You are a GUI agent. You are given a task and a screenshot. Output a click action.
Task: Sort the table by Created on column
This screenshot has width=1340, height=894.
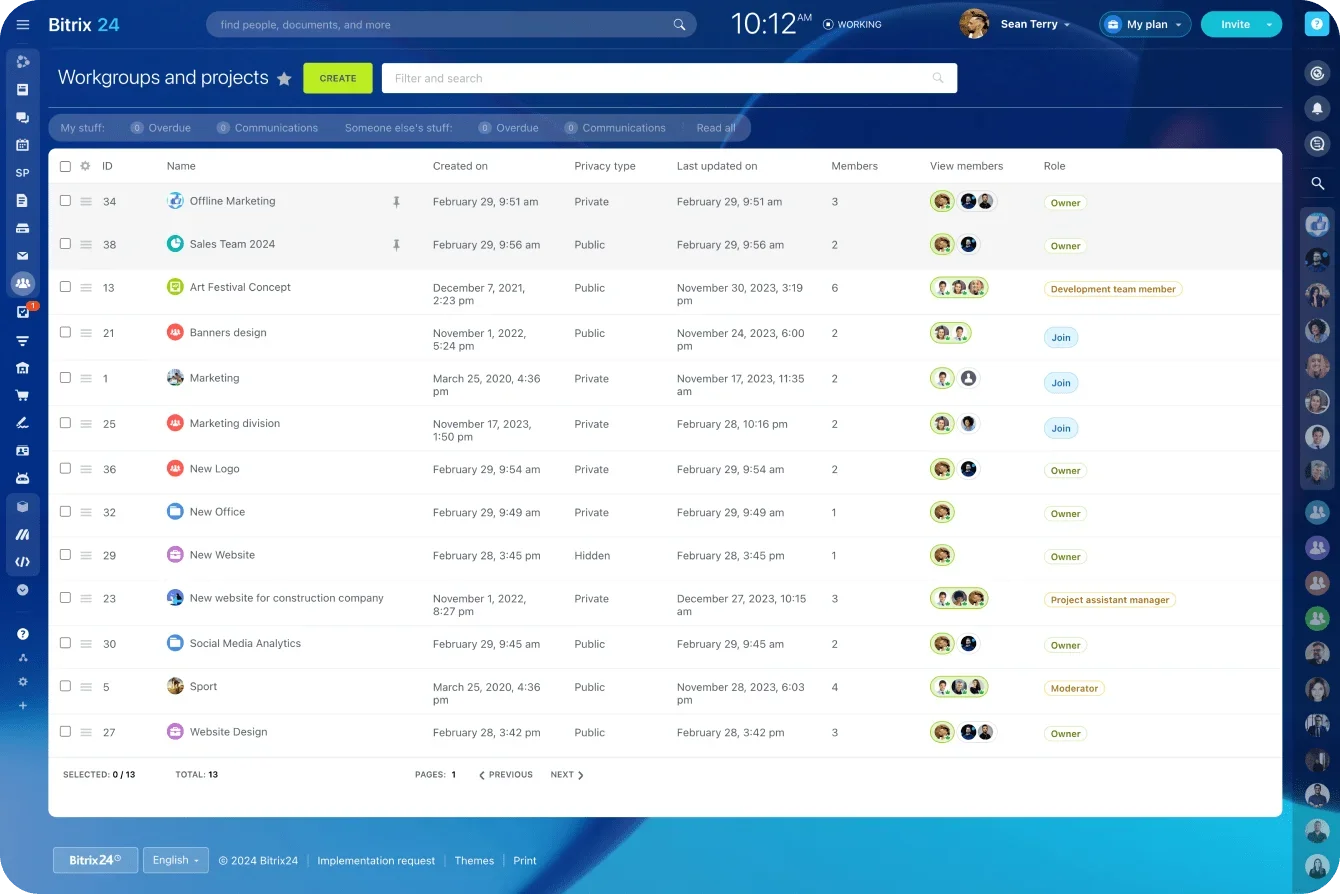[x=460, y=166]
